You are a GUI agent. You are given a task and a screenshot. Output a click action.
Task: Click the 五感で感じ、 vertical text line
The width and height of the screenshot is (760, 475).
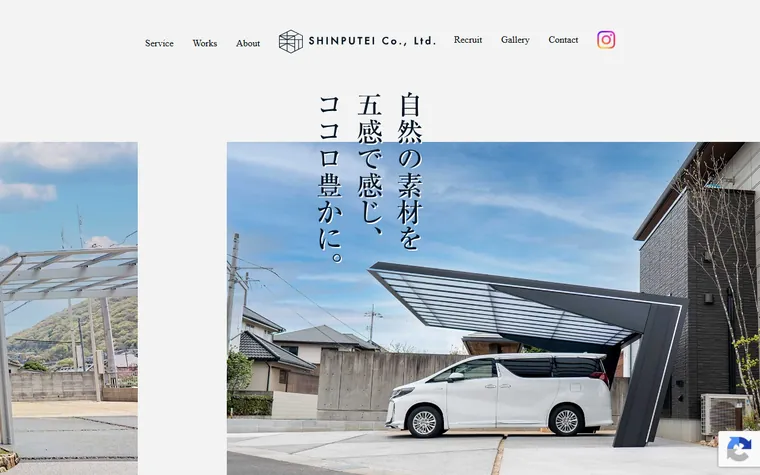tap(370, 166)
